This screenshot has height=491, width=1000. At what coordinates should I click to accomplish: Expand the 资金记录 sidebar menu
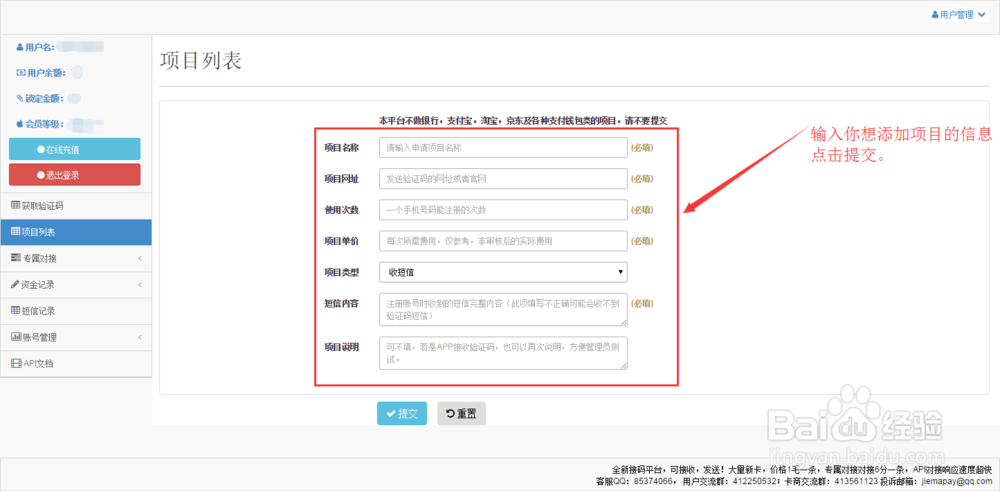point(76,284)
